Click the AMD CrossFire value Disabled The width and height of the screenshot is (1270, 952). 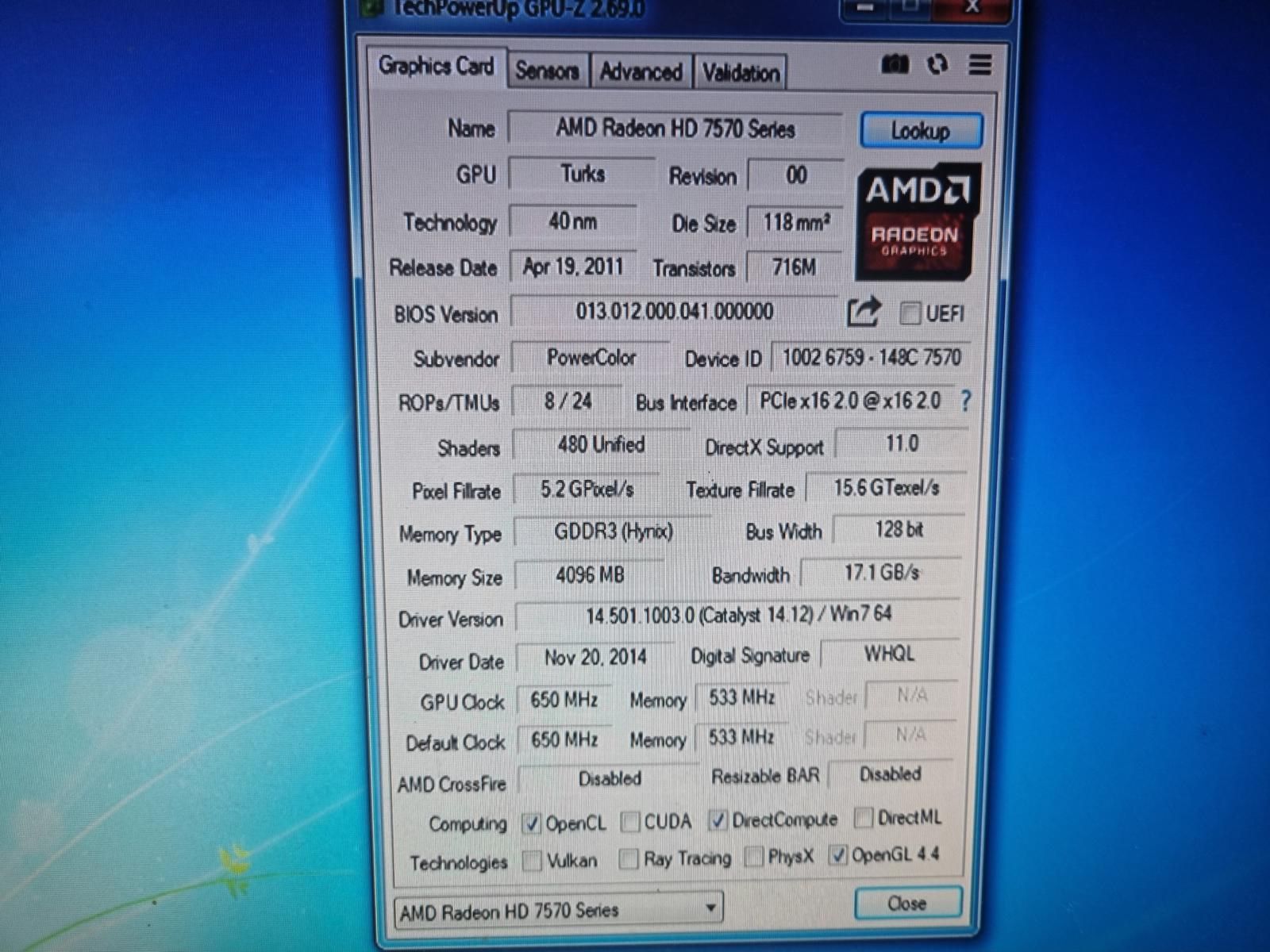tap(609, 779)
